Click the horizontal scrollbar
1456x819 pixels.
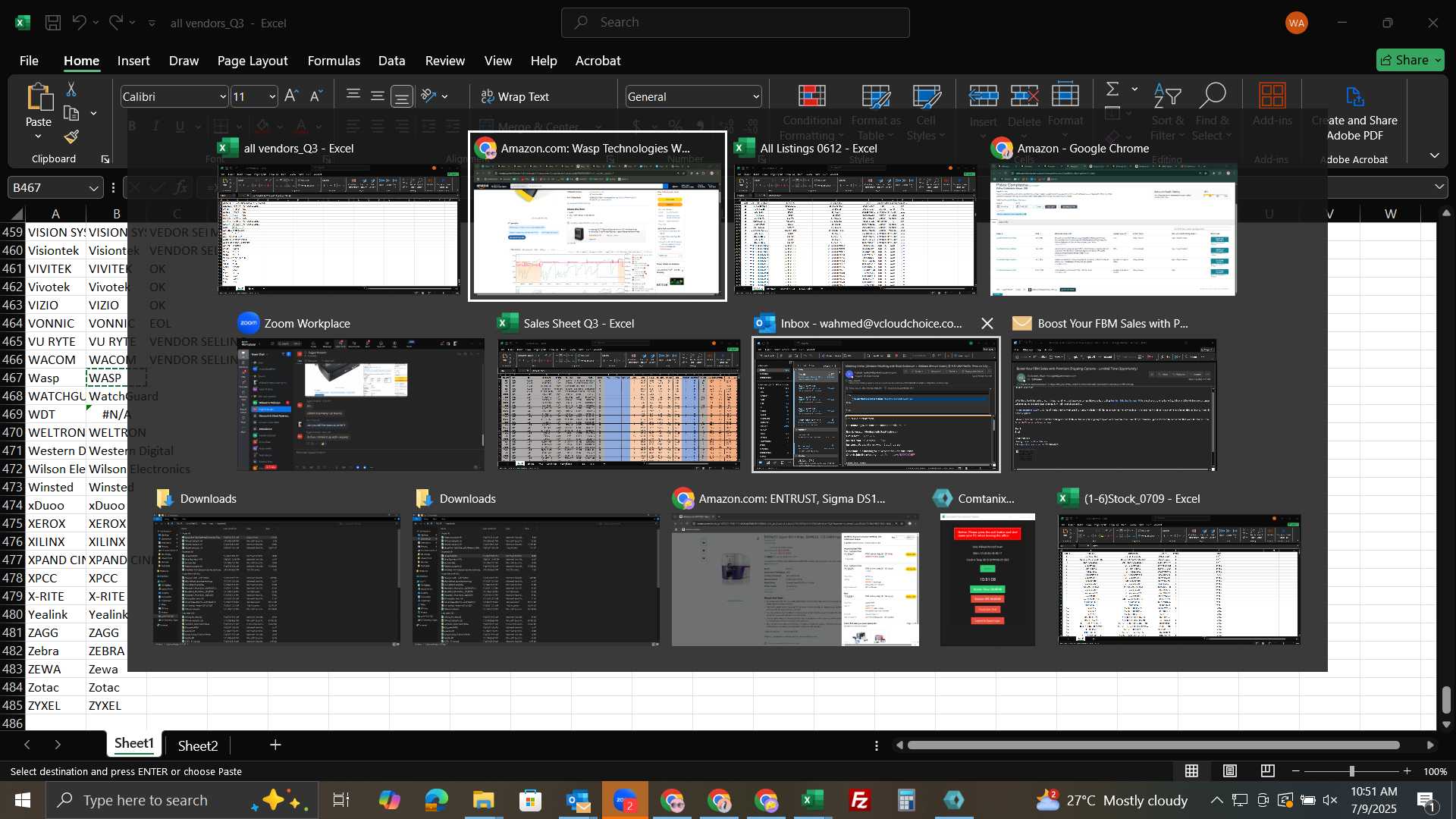click(1153, 745)
